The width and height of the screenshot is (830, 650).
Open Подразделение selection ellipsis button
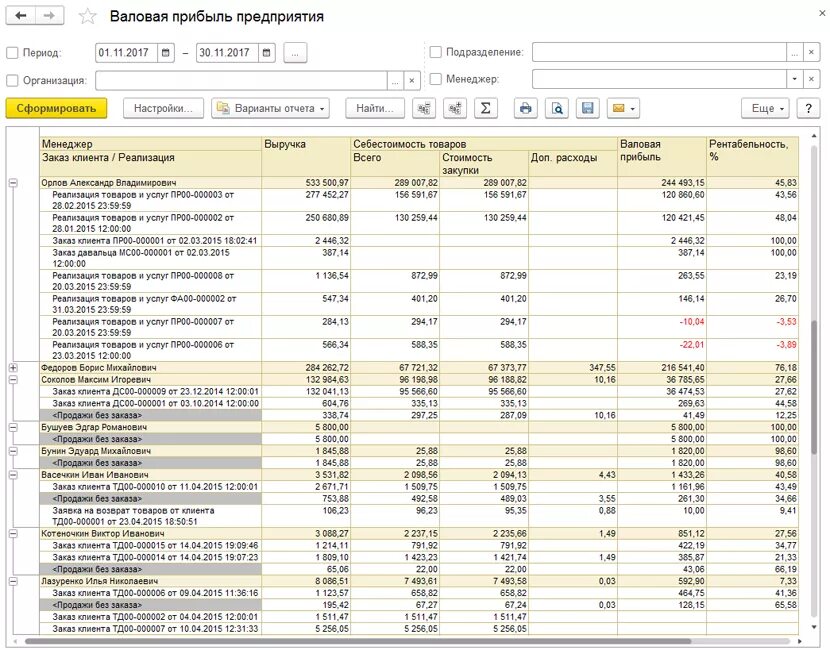coord(794,52)
